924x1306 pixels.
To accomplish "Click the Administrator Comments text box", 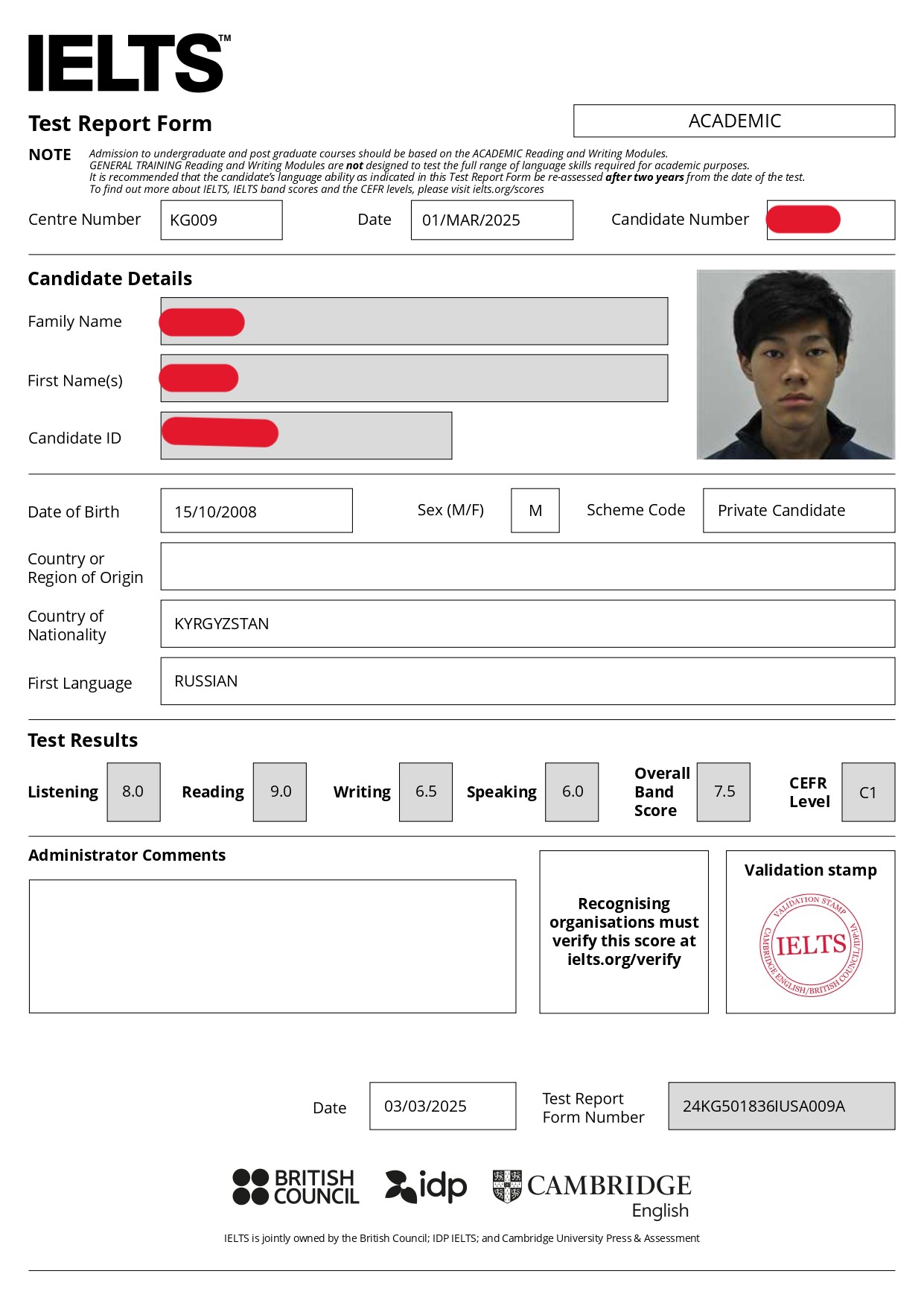I will [x=272, y=946].
